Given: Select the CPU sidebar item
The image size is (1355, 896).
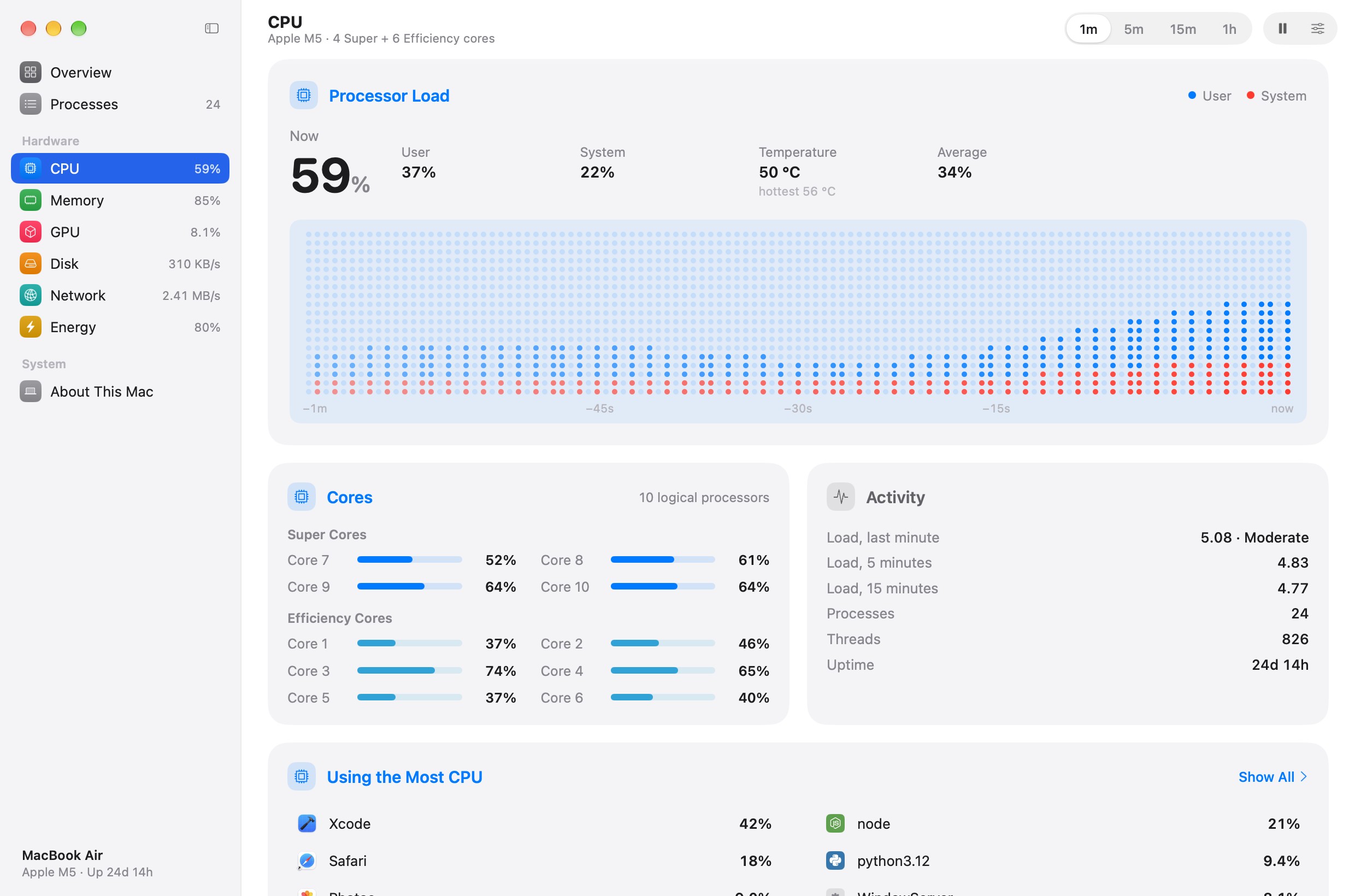Looking at the screenshot, I should coord(120,168).
